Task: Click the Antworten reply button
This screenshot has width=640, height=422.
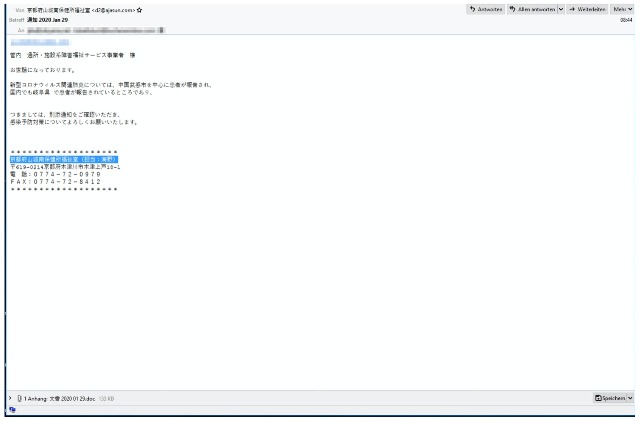Action: click(484, 9)
